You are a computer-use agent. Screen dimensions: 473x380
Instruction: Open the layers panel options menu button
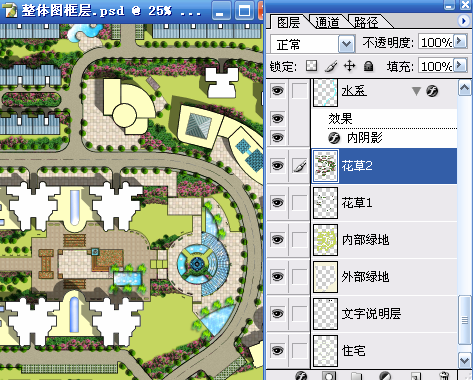click(x=463, y=21)
